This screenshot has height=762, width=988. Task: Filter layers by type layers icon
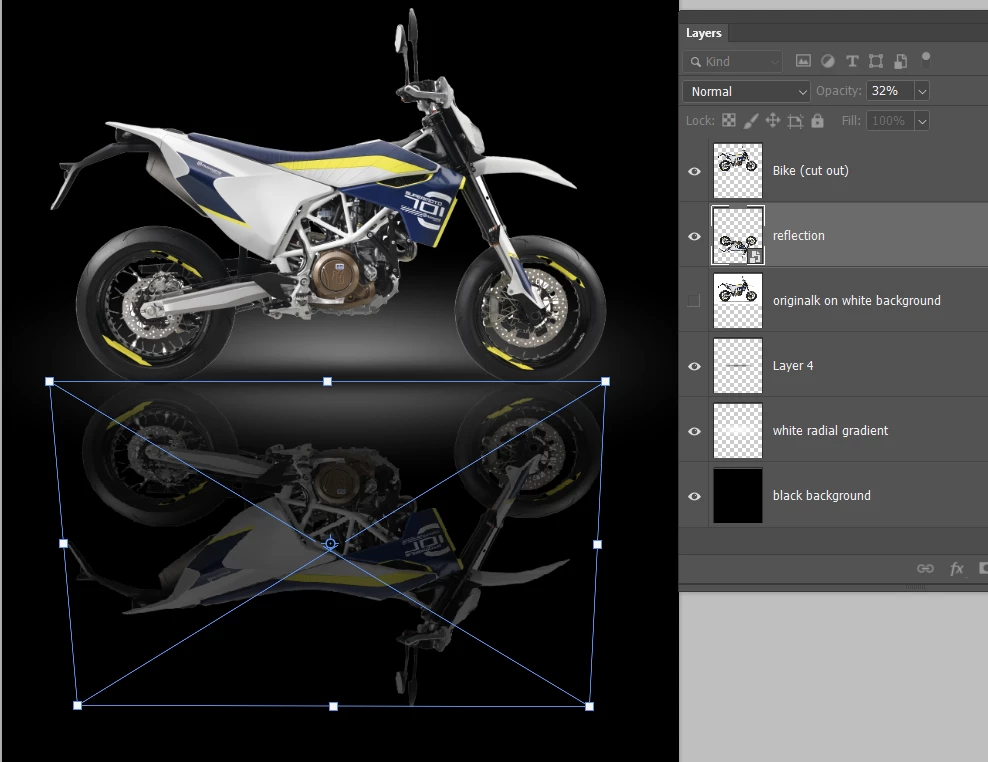852,61
